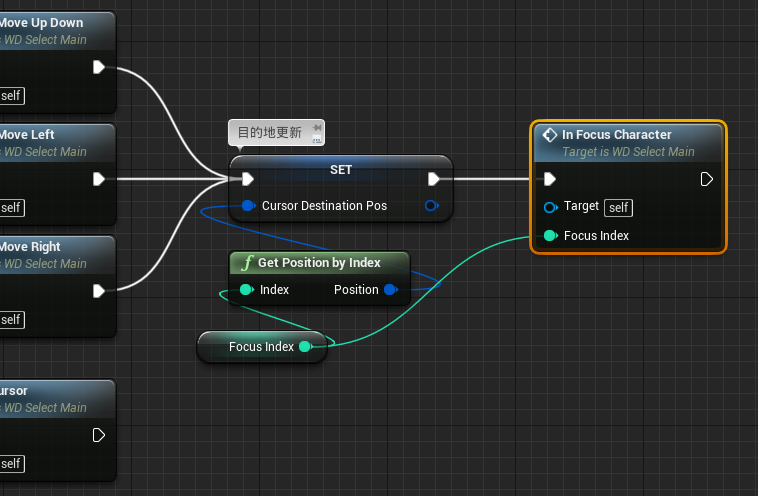Toggle the pin icon on the comment bubble

click(317, 128)
